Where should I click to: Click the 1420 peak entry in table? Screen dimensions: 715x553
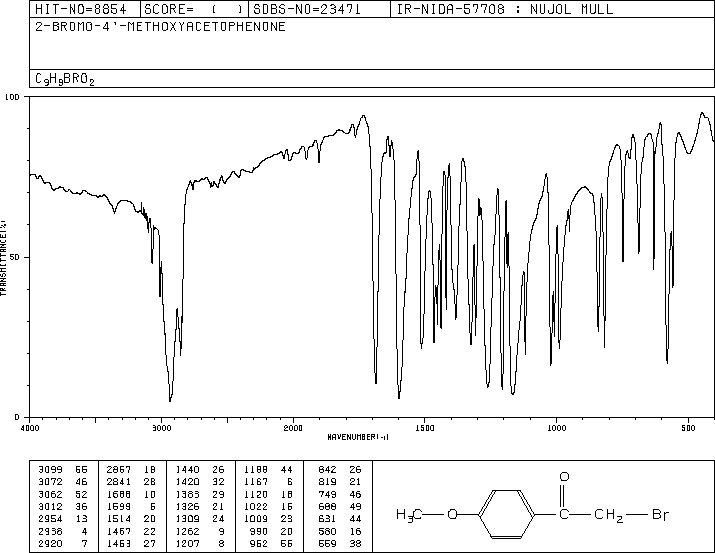[x=200, y=481]
